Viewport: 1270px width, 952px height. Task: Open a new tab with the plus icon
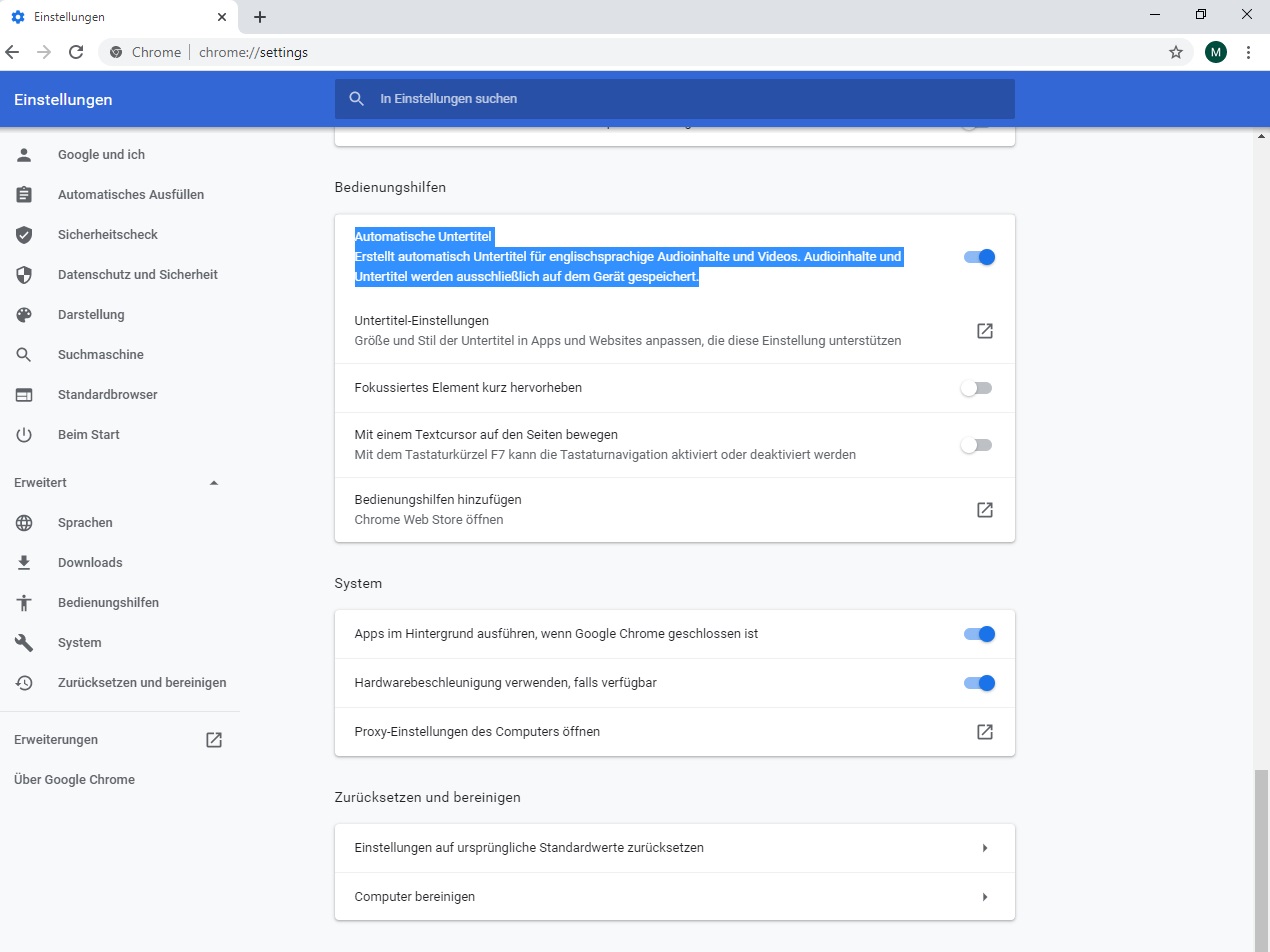(x=260, y=17)
